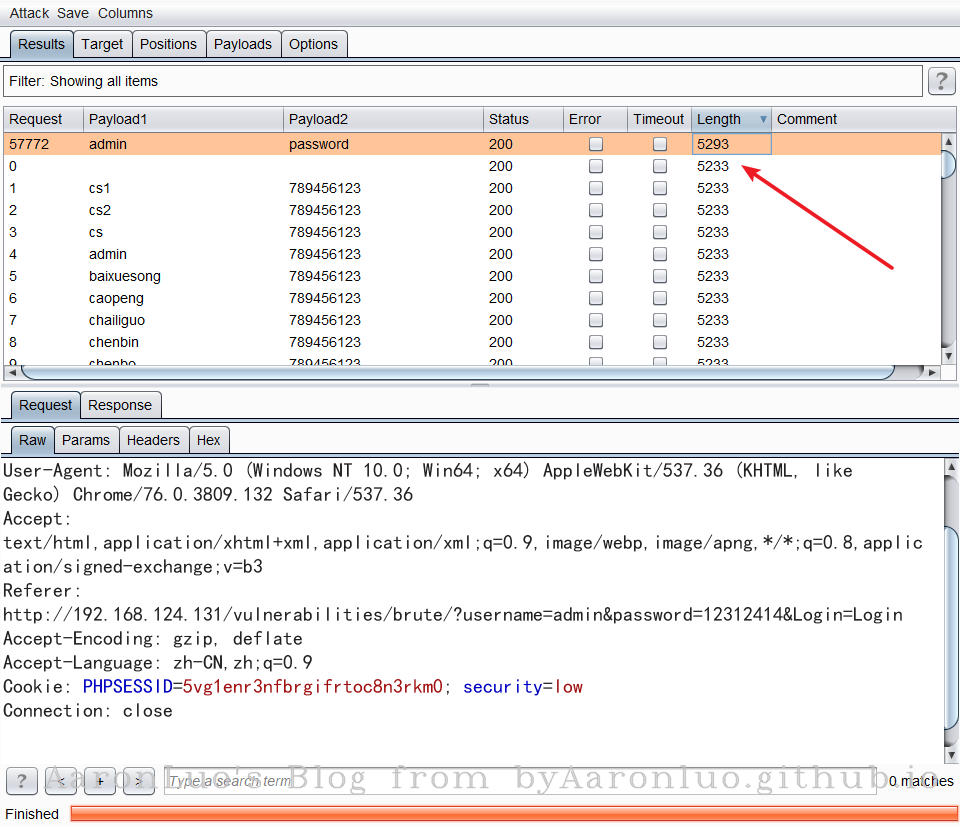Click the plus button beside search field
960x827 pixels.
100,781
